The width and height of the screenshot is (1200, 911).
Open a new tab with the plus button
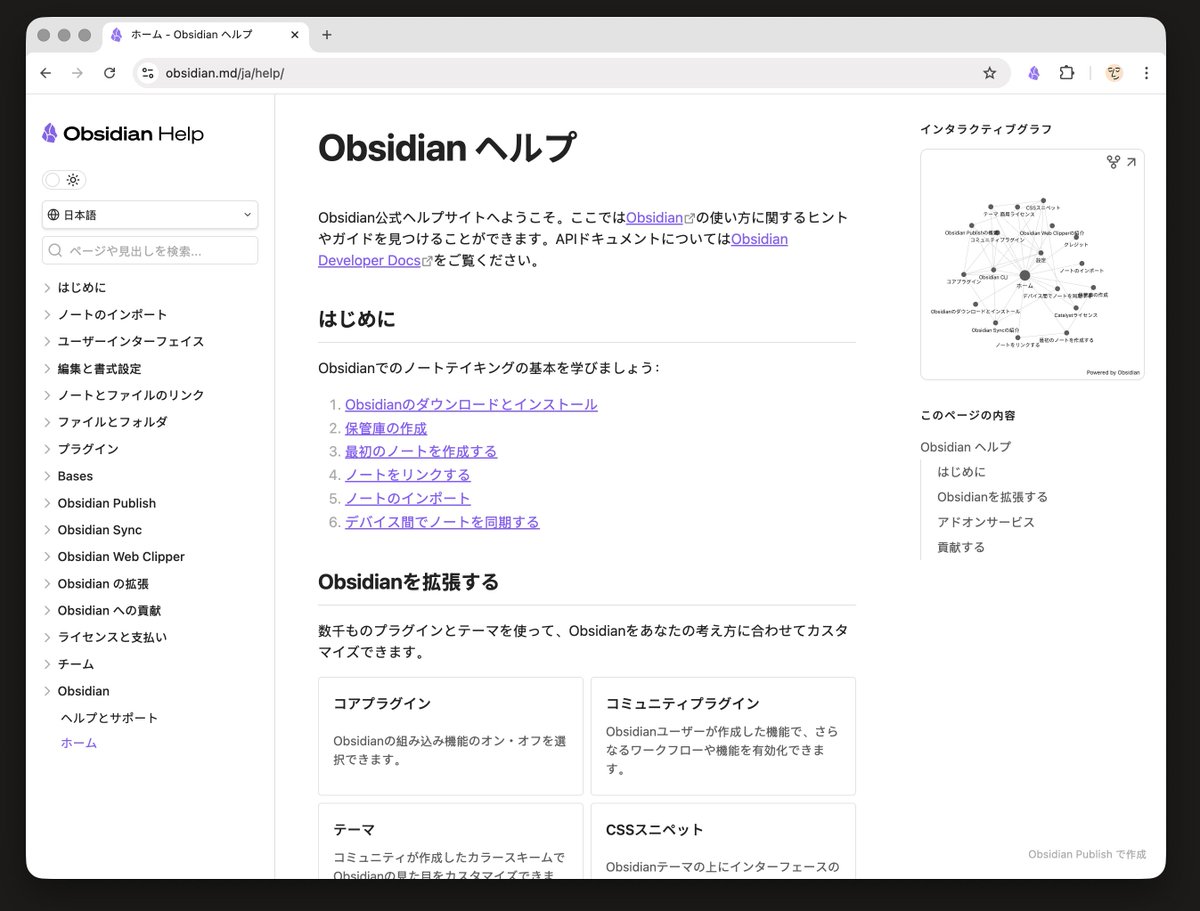(x=326, y=35)
